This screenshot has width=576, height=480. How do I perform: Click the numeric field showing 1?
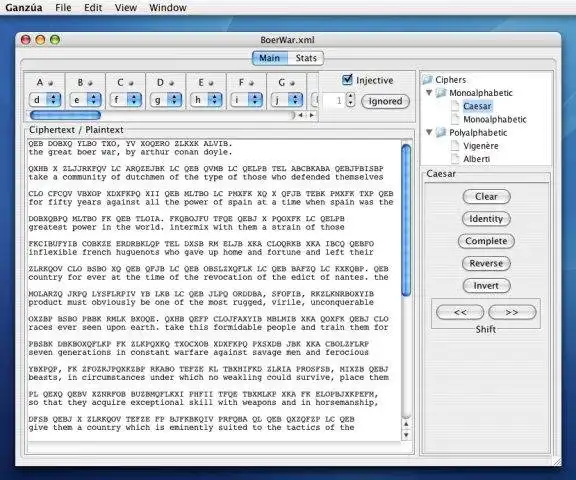click(334, 100)
